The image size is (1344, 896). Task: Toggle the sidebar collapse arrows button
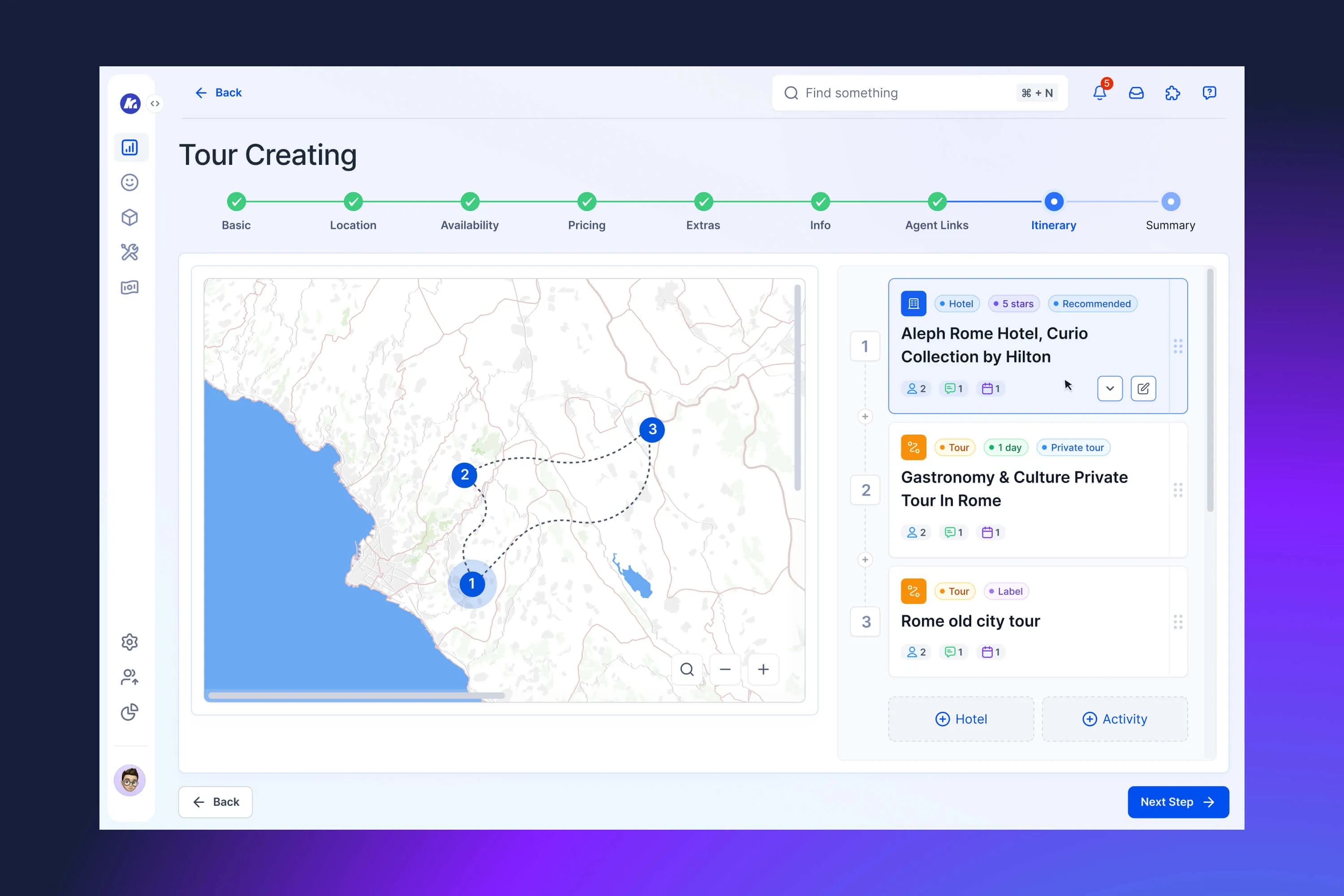(155, 103)
